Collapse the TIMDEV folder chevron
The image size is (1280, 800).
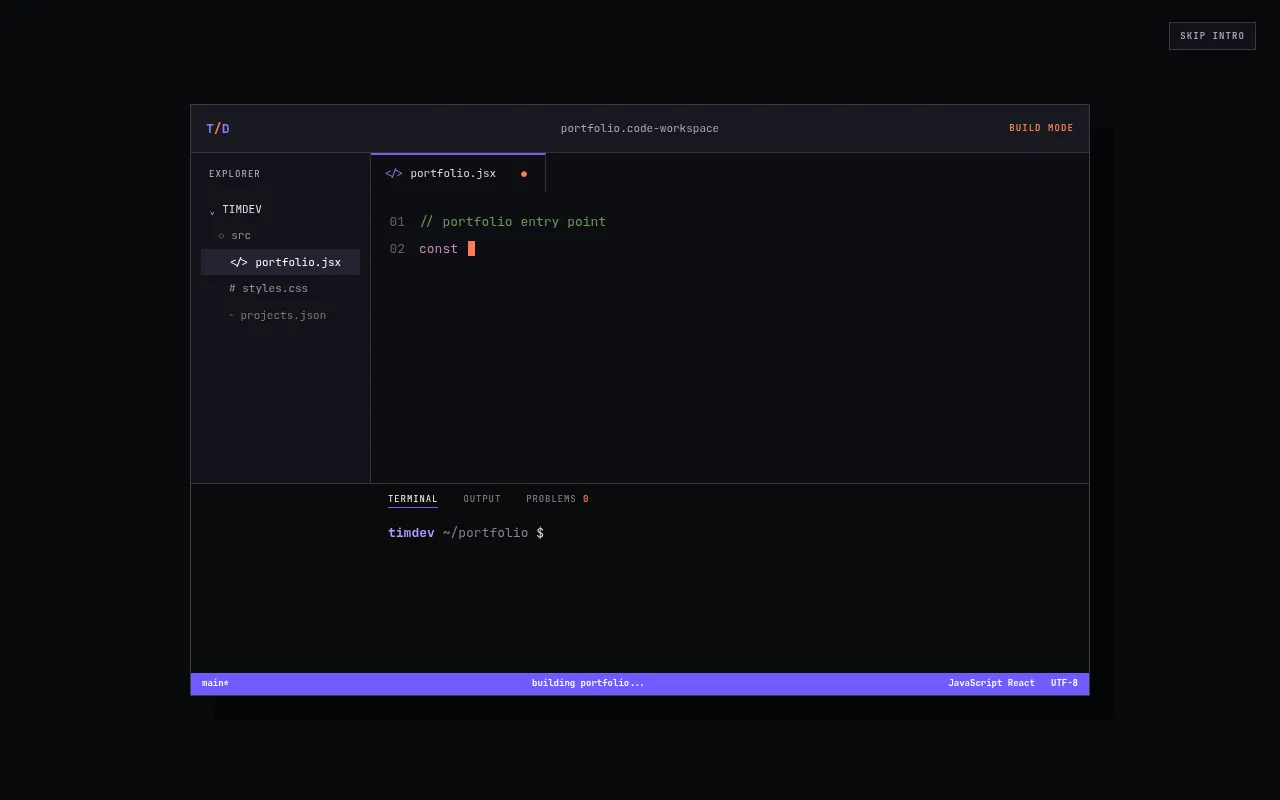[212, 211]
